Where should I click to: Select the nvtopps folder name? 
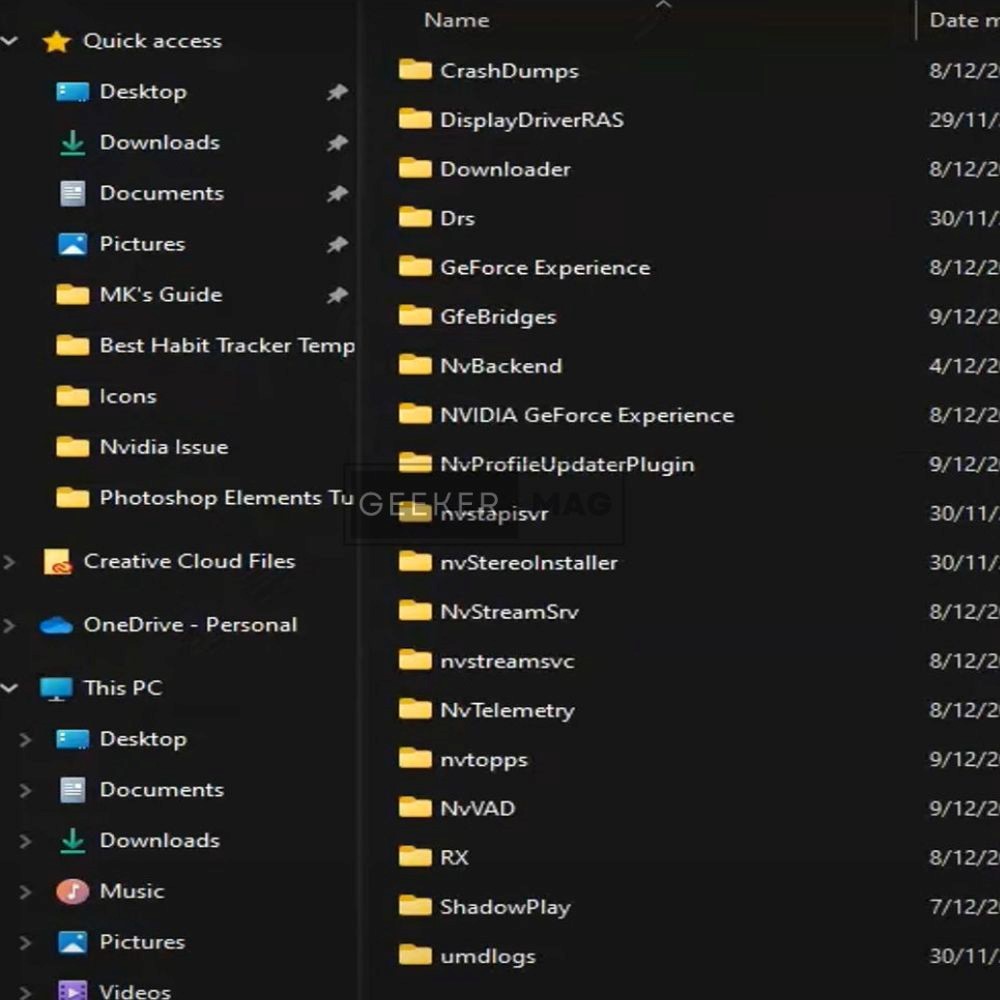pyautogui.click(x=484, y=760)
